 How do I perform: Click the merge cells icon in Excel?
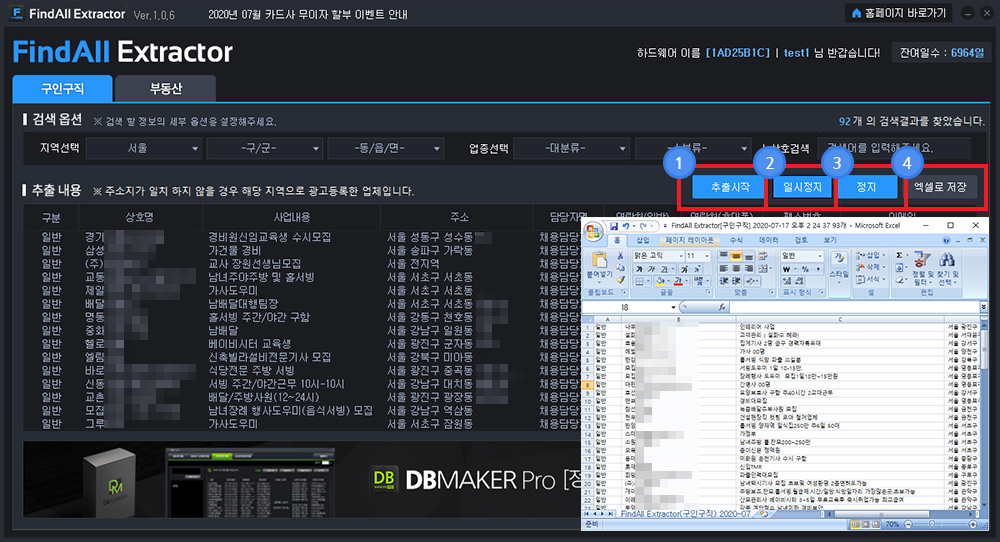[763, 269]
